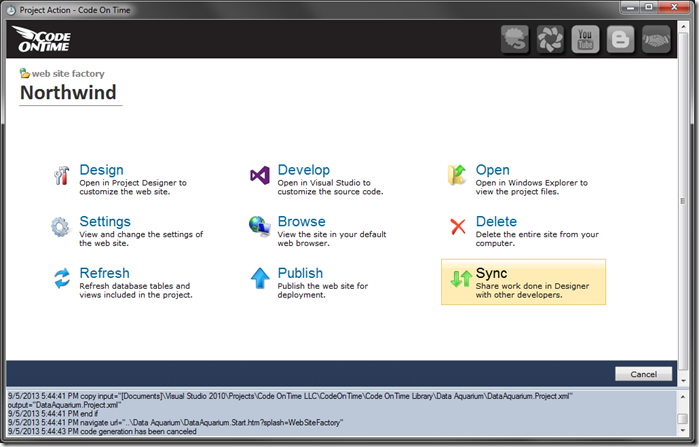Click the log pane scrollbar thumb

(x=683, y=419)
